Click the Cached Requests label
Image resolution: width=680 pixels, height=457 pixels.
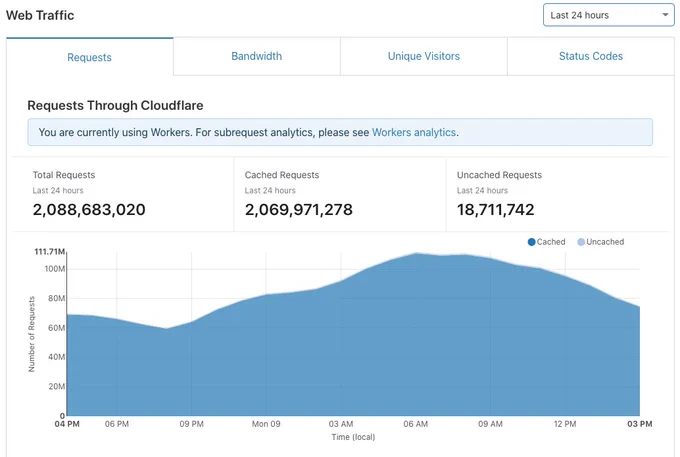[282, 175]
